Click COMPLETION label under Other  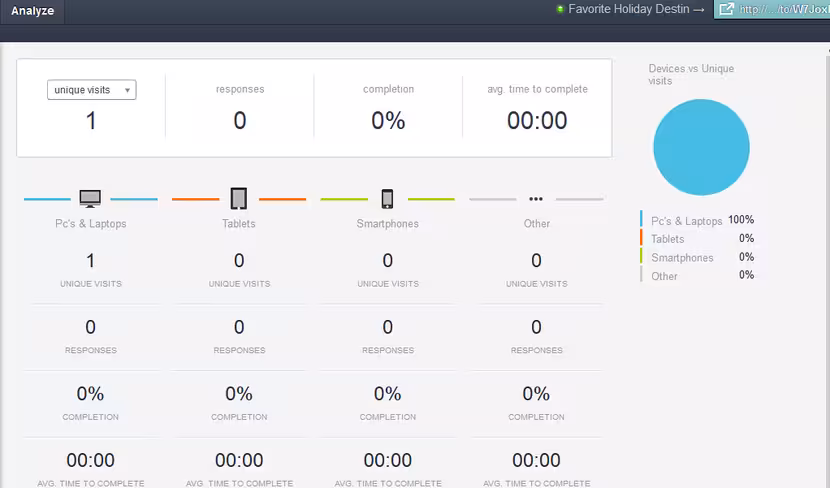point(536,417)
